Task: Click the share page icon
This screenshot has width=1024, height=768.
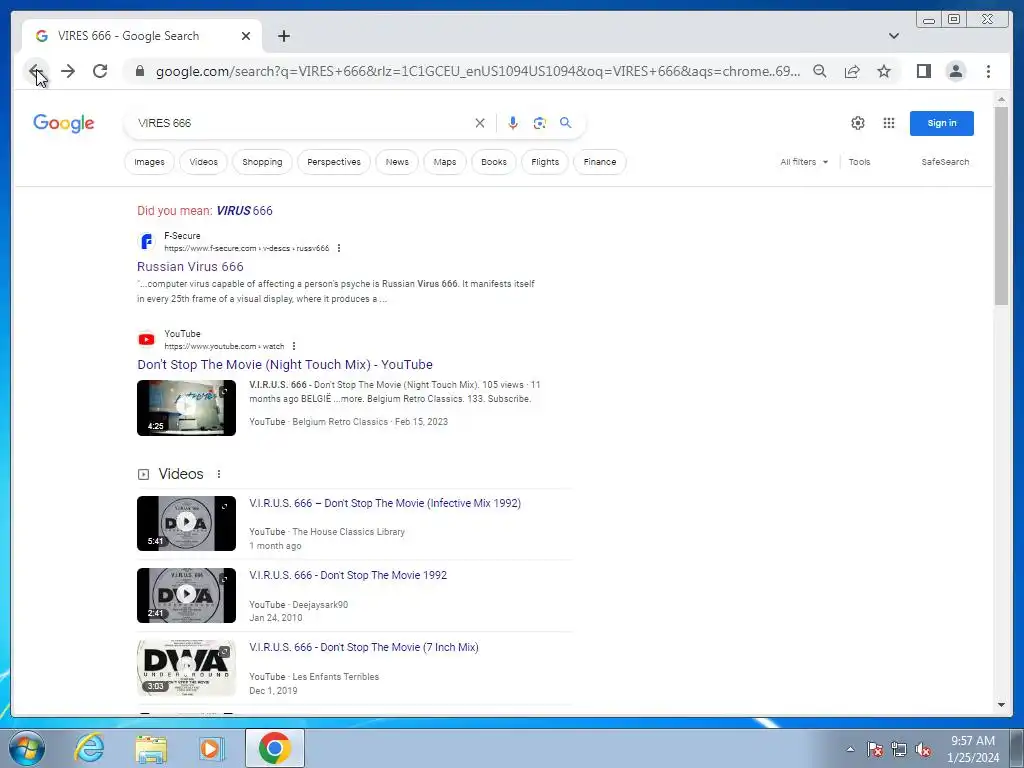Action: (x=852, y=71)
